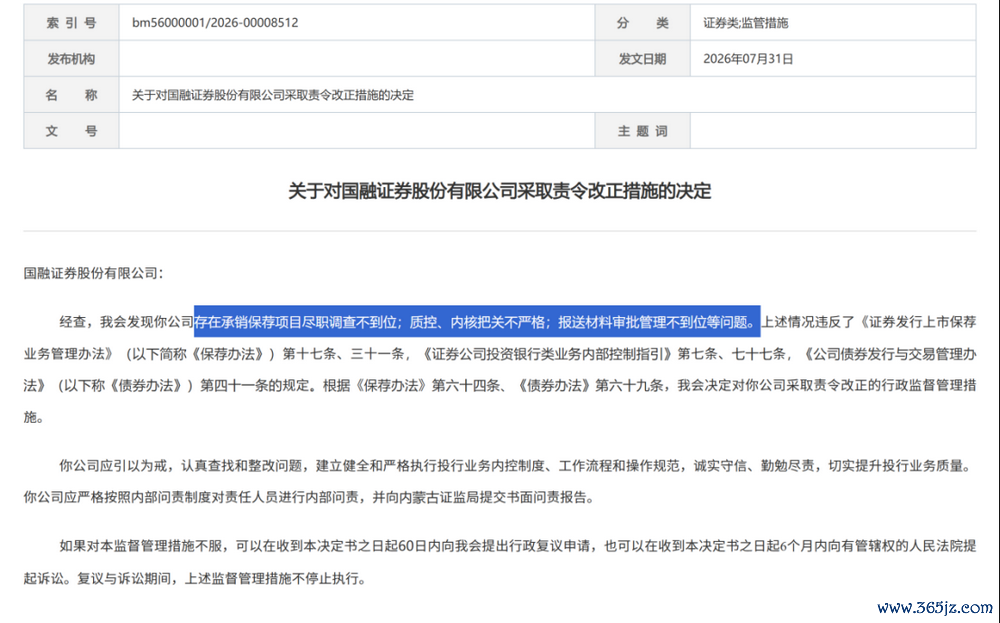Screen dimensions: 1000x623
Task: Click the 分类 label cell
Action: [x=642, y=23]
